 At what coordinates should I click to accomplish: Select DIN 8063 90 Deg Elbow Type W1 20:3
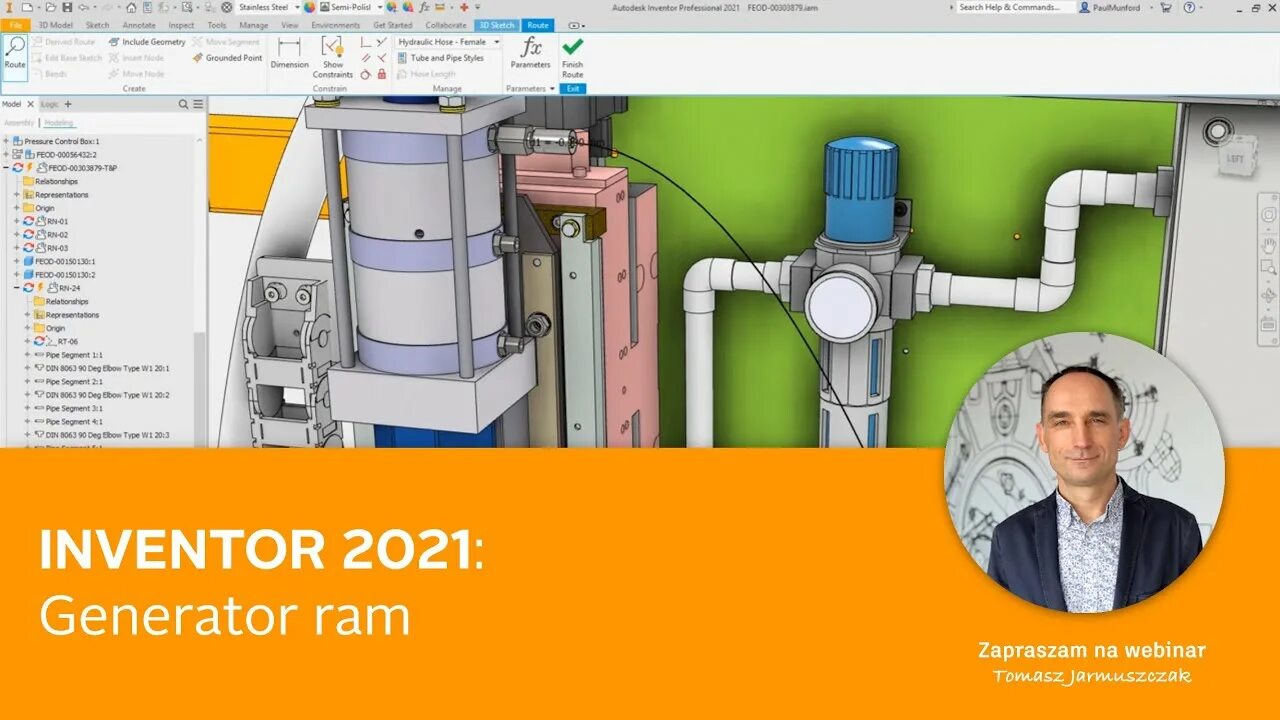[x=108, y=435]
